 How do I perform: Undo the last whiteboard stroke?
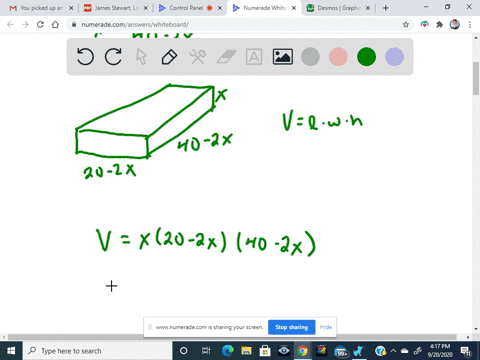point(85,57)
